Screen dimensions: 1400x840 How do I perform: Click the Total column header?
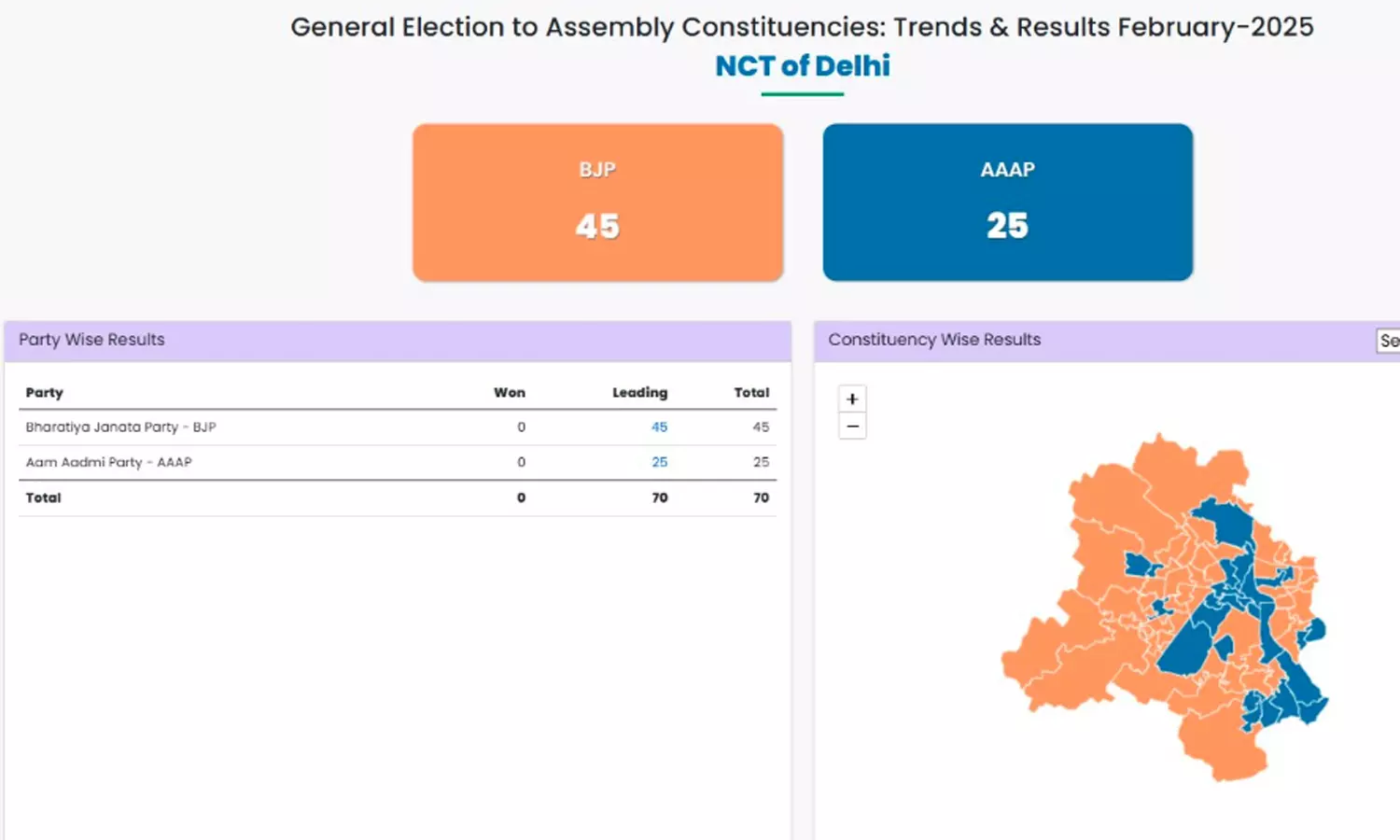751,392
